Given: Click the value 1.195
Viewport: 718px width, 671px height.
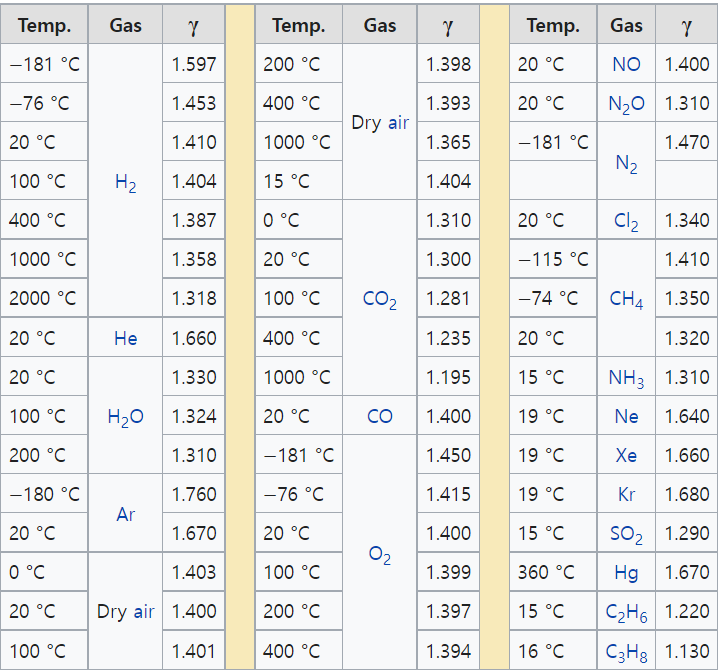Looking at the screenshot, I should [448, 377].
